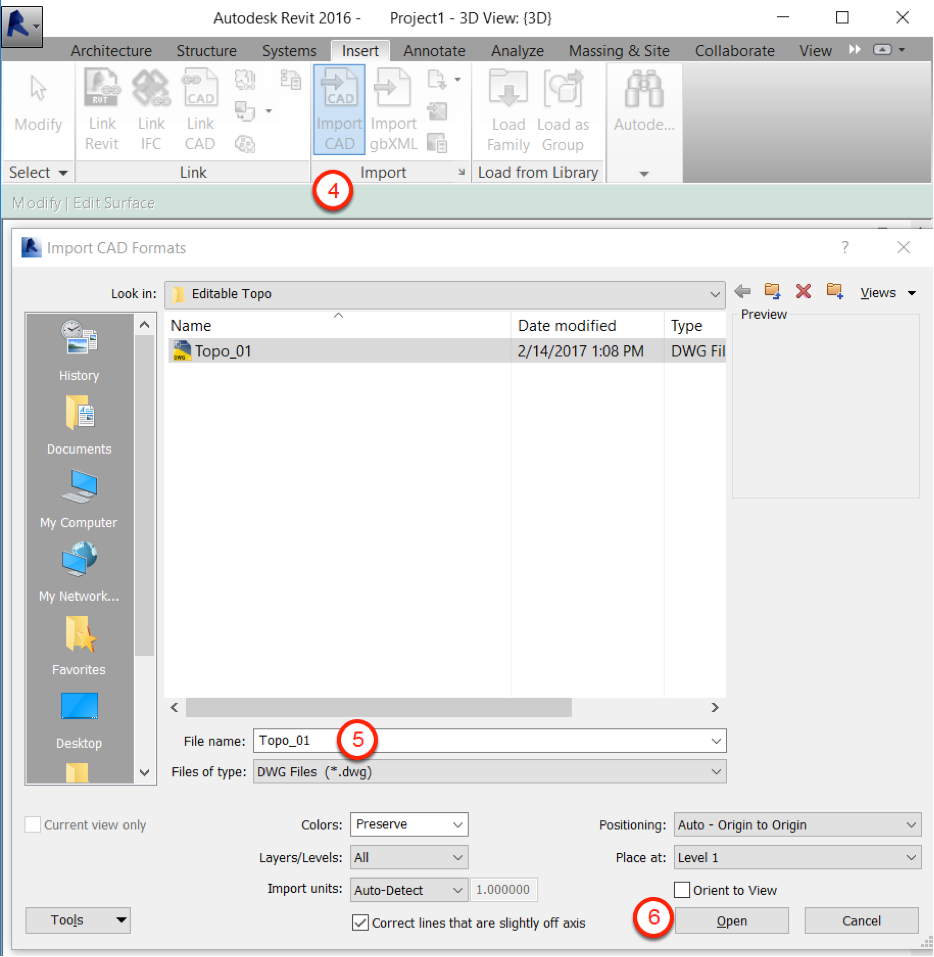Click the Link IFC icon
Image resolution: width=934 pixels, height=957 pixels.
[x=151, y=88]
